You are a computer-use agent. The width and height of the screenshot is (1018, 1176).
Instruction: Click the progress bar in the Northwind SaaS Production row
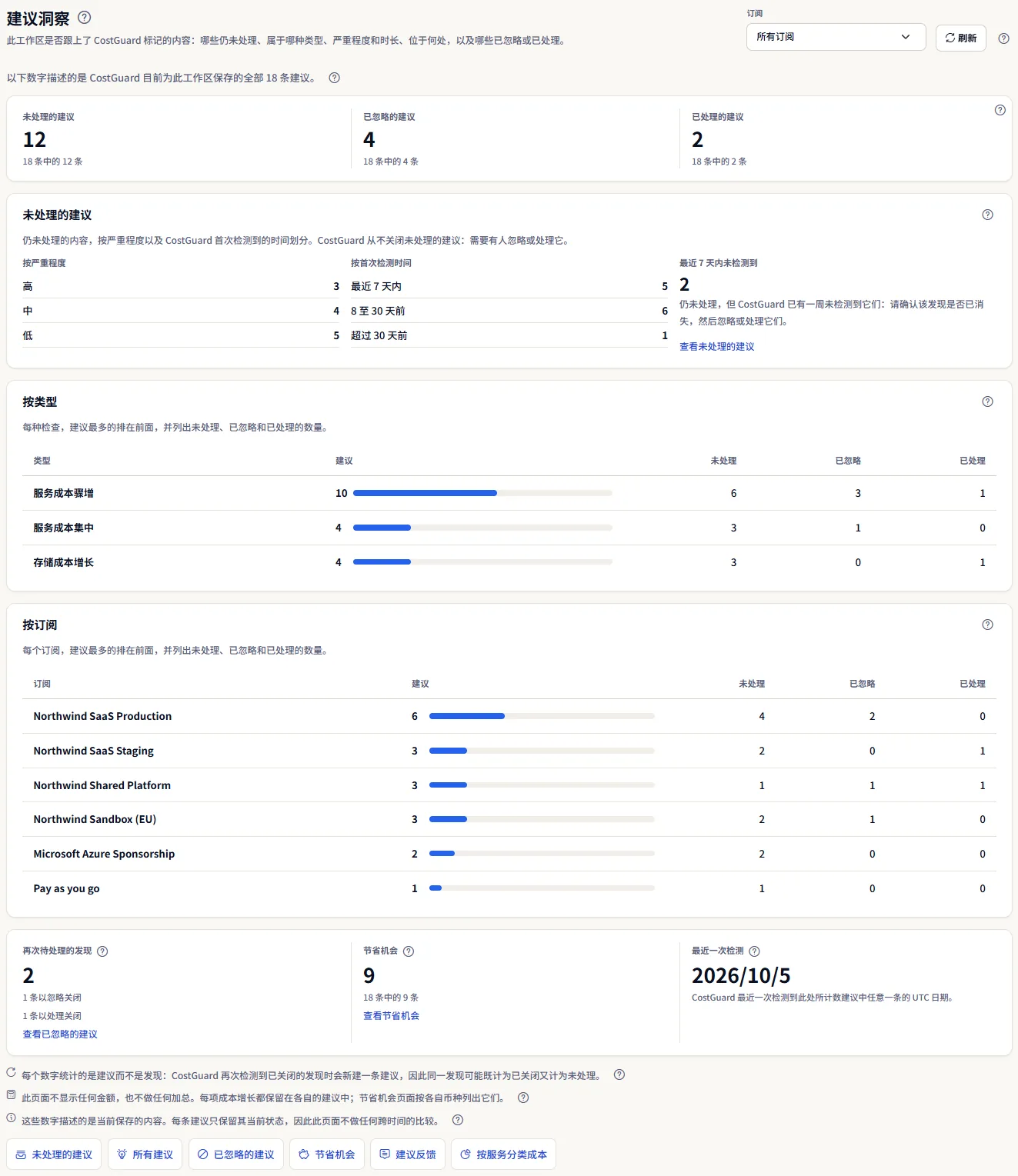point(542,716)
